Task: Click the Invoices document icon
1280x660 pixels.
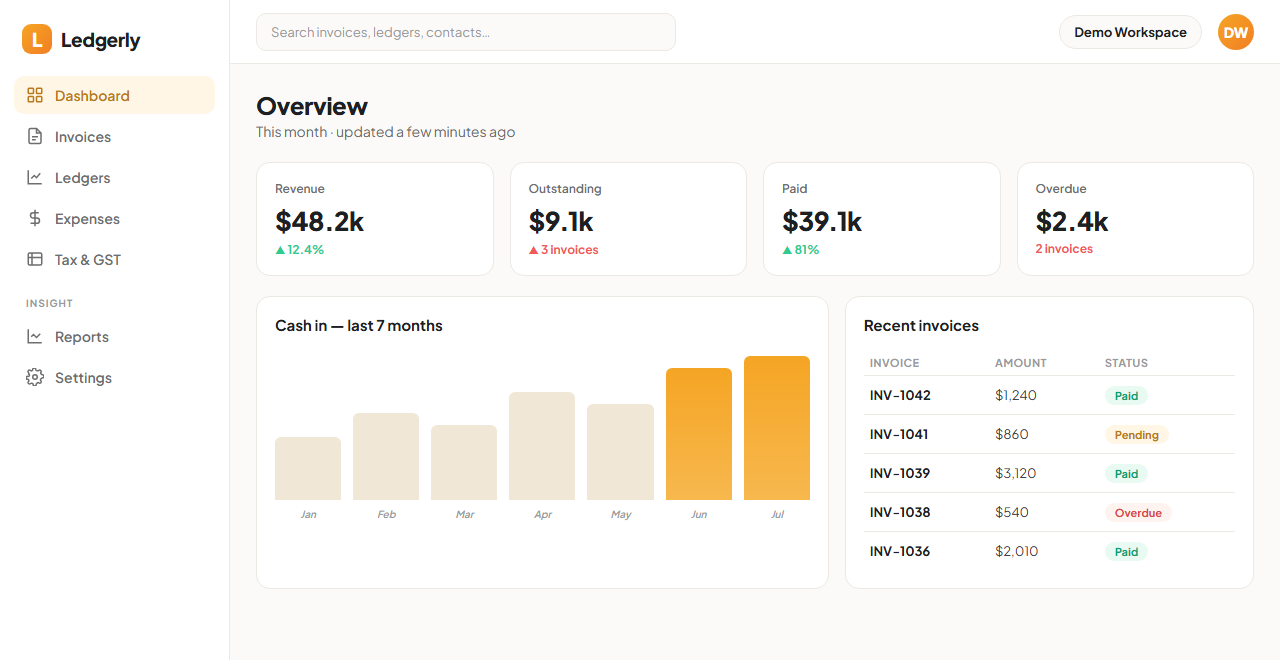Action: (35, 136)
